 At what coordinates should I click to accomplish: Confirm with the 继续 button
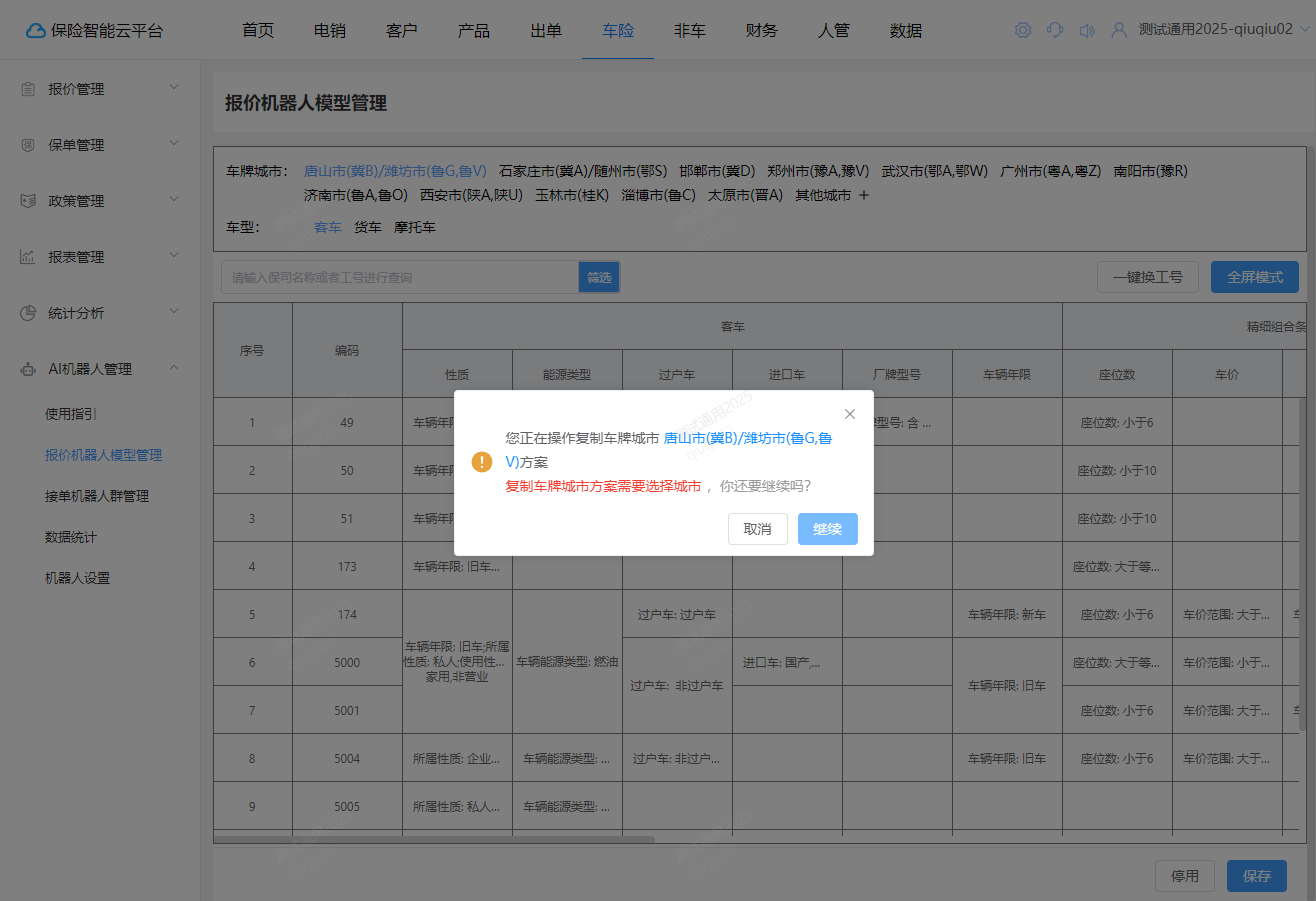point(828,529)
